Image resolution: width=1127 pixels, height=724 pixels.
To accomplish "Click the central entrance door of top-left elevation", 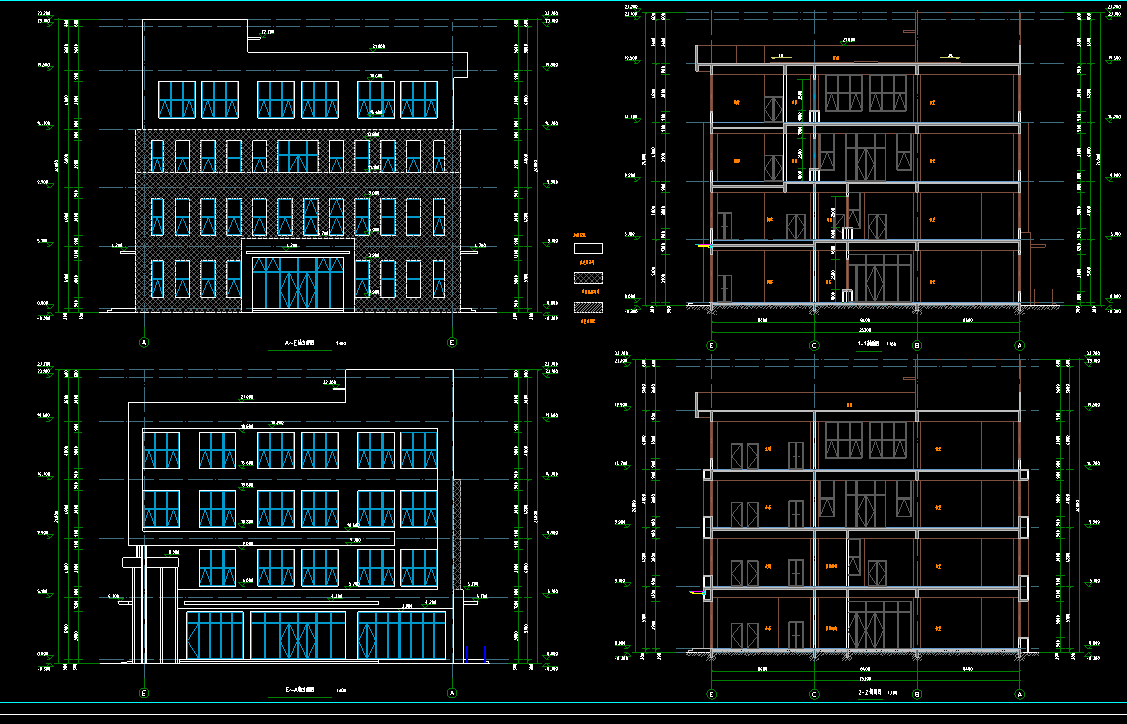I will pos(298,284).
